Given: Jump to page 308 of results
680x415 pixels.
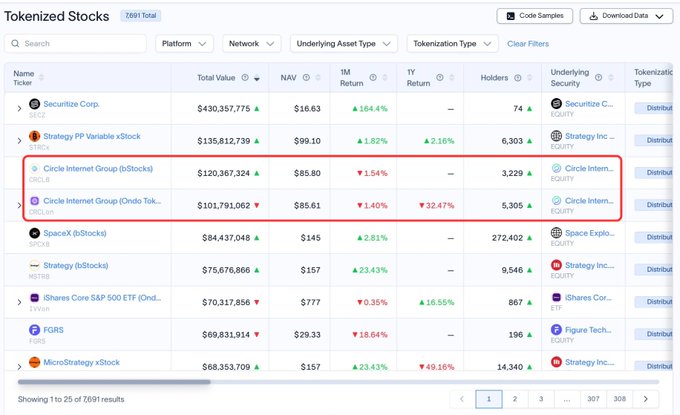Looking at the screenshot, I should (620, 399).
